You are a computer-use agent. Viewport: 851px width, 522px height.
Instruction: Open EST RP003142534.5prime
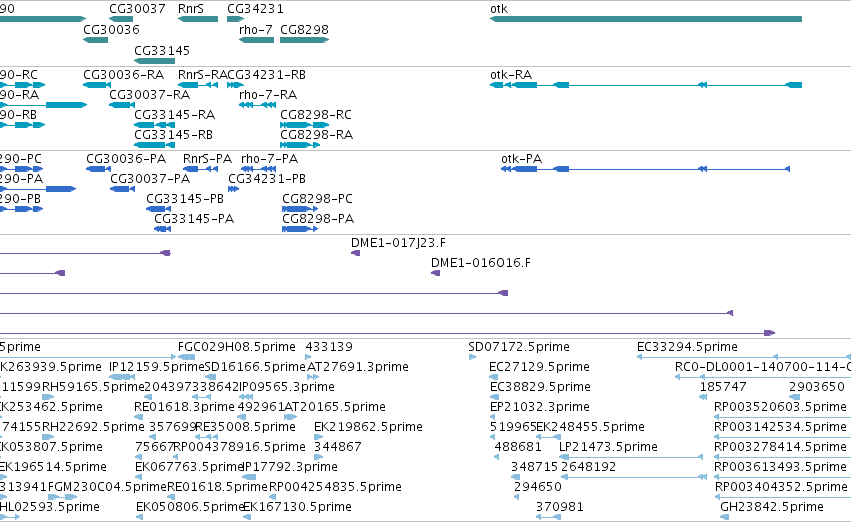point(780,427)
